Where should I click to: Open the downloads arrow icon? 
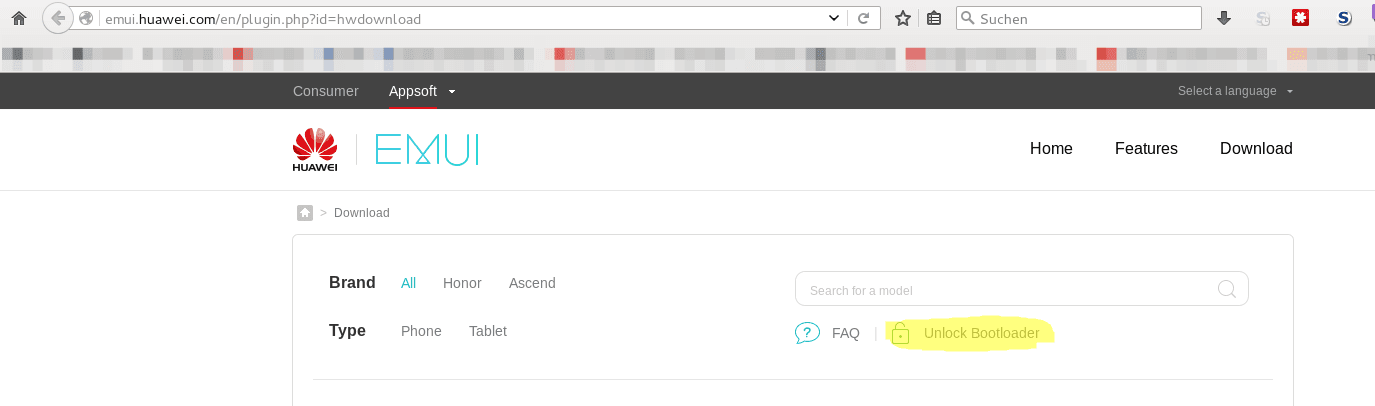1224,18
